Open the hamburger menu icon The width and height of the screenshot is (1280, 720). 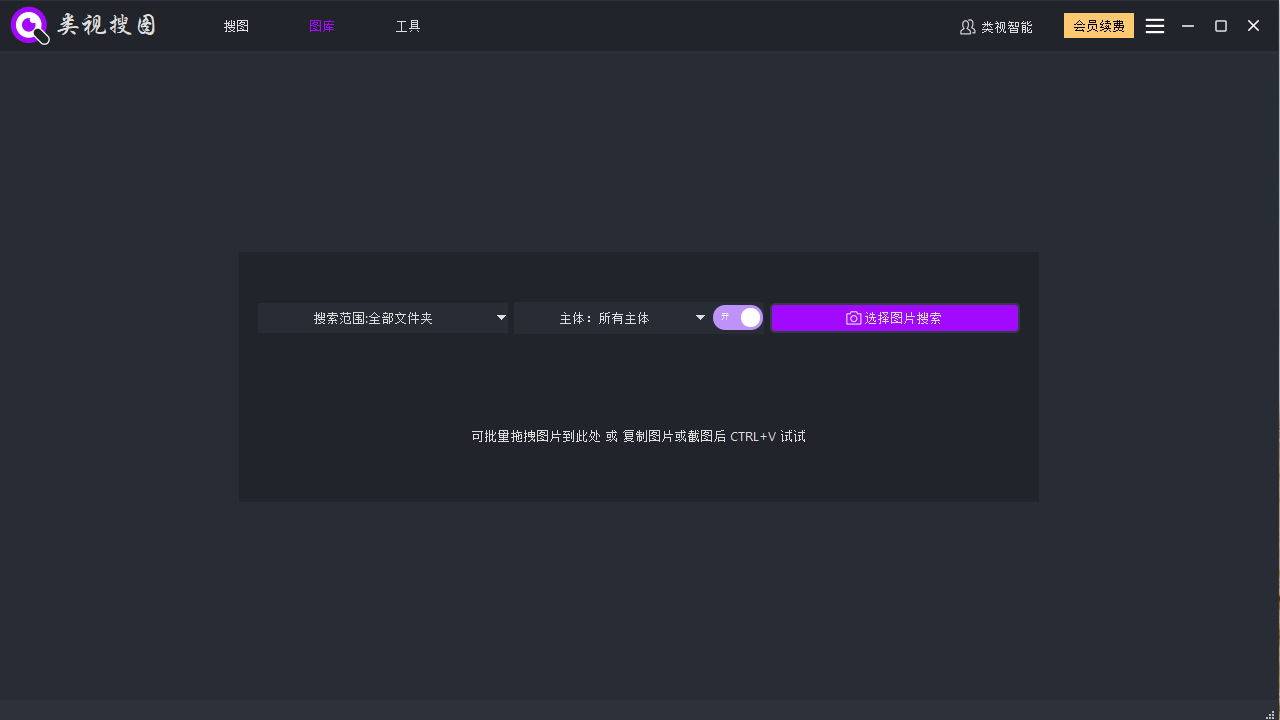click(1154, 26)
